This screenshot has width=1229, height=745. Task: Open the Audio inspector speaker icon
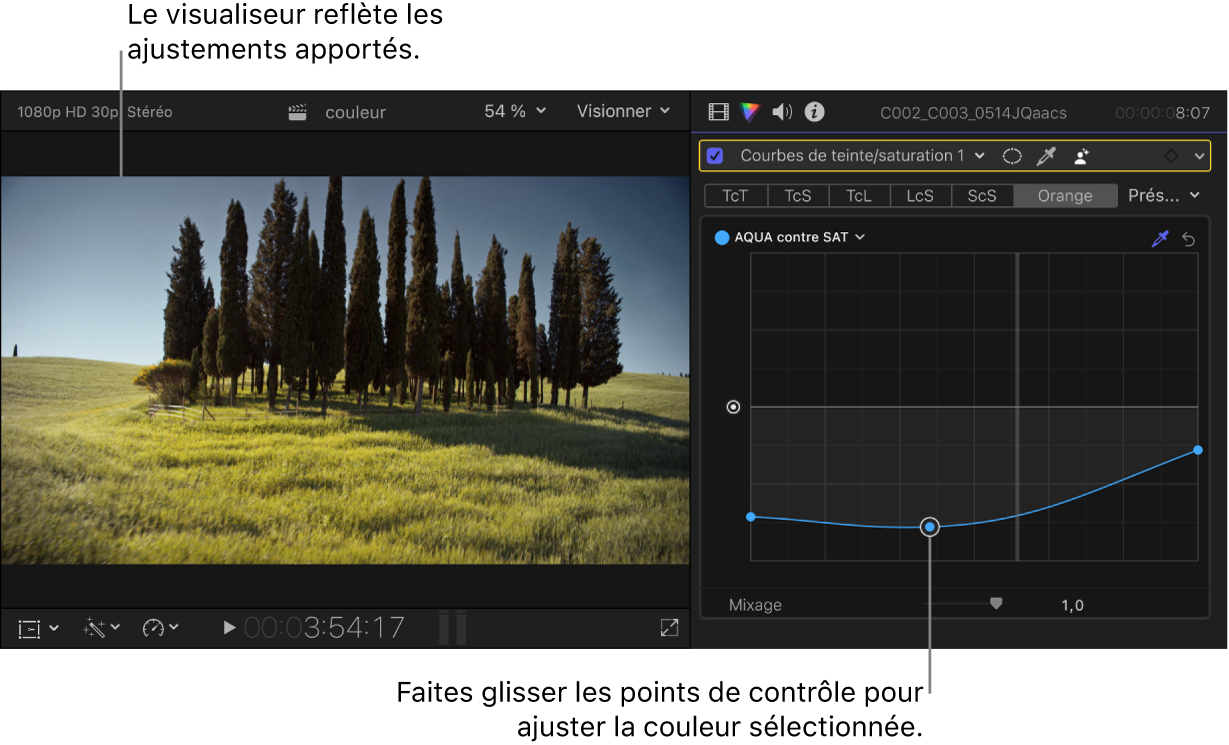tap(782, 112)
